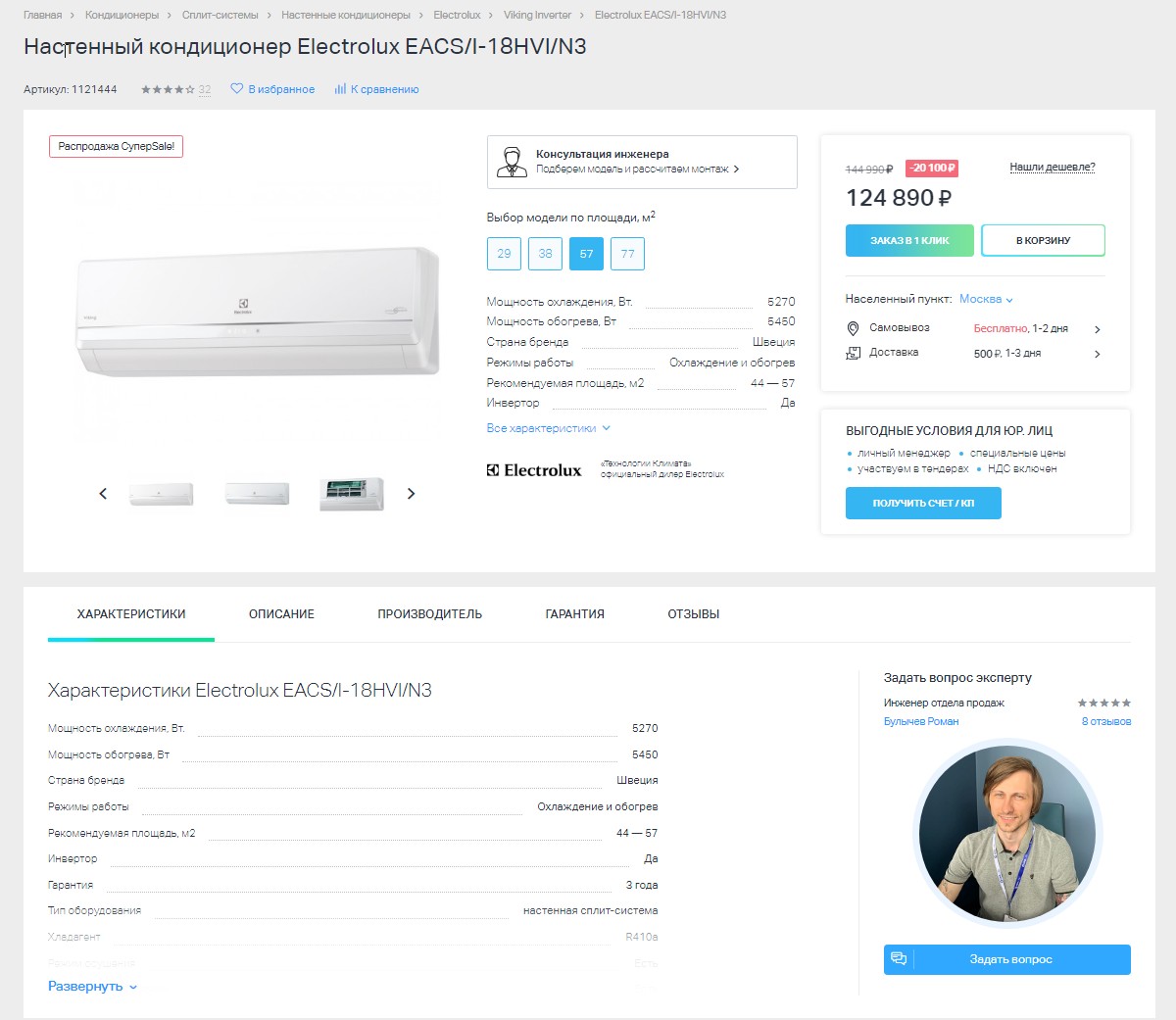Go to Главная breadcrumb

tap(42, 15)
